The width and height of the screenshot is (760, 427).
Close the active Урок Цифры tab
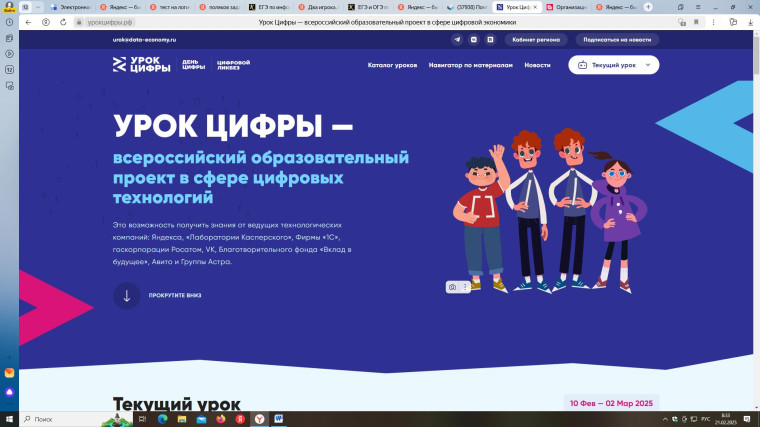535,7
